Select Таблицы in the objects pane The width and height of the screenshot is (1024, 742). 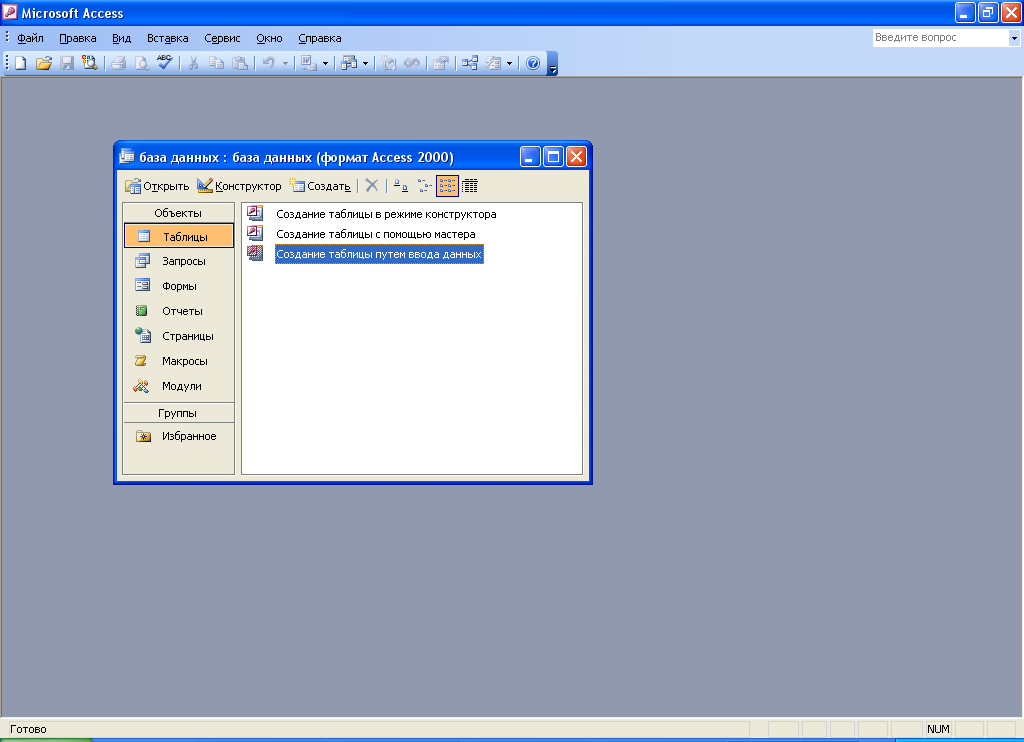pos(178,236)
